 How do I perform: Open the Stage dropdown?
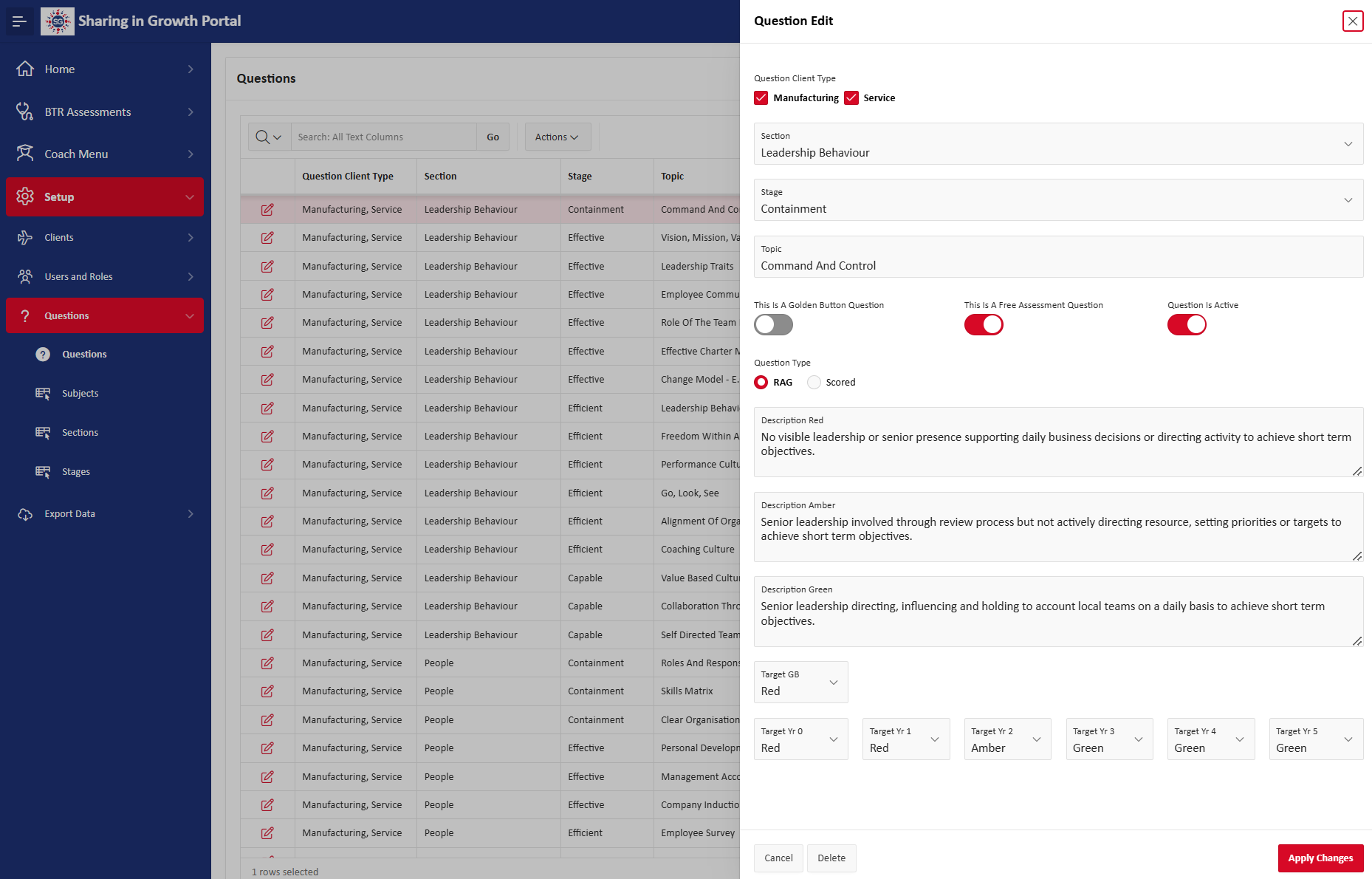click(1058, 200)
